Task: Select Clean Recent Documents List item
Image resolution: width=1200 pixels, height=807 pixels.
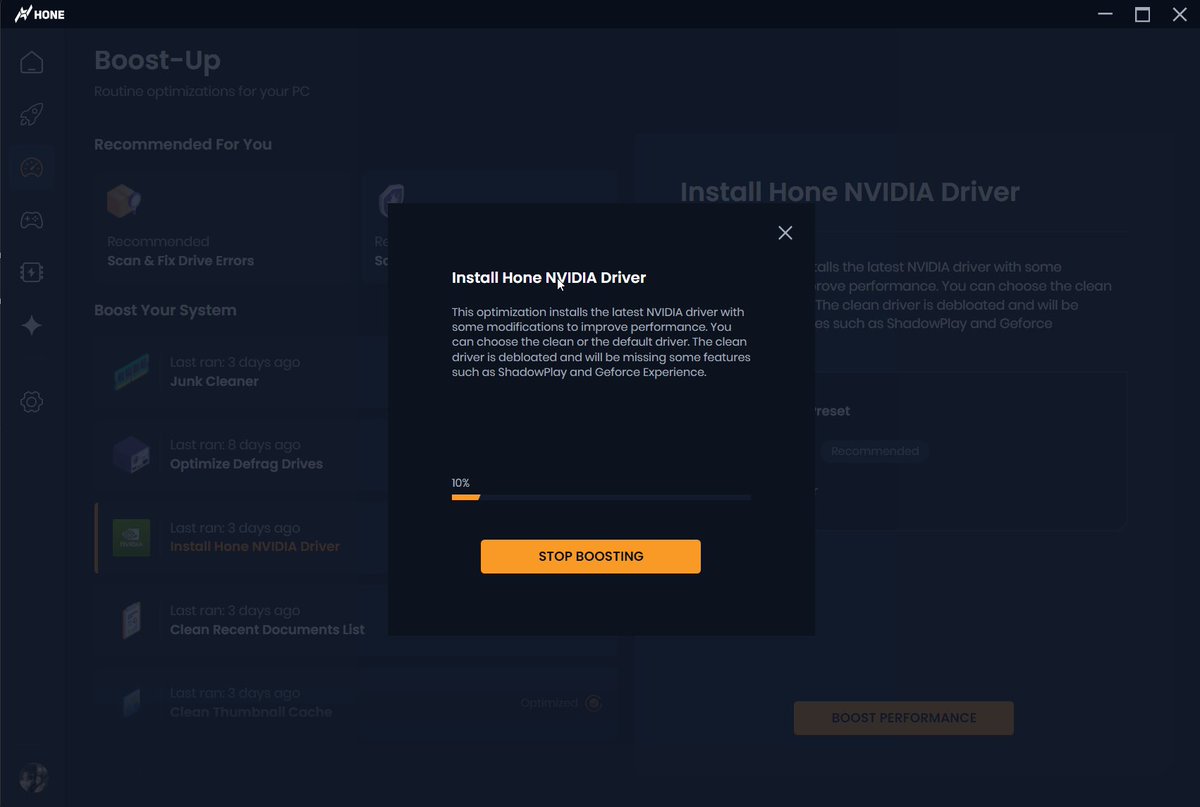Action: coord(356,620)
